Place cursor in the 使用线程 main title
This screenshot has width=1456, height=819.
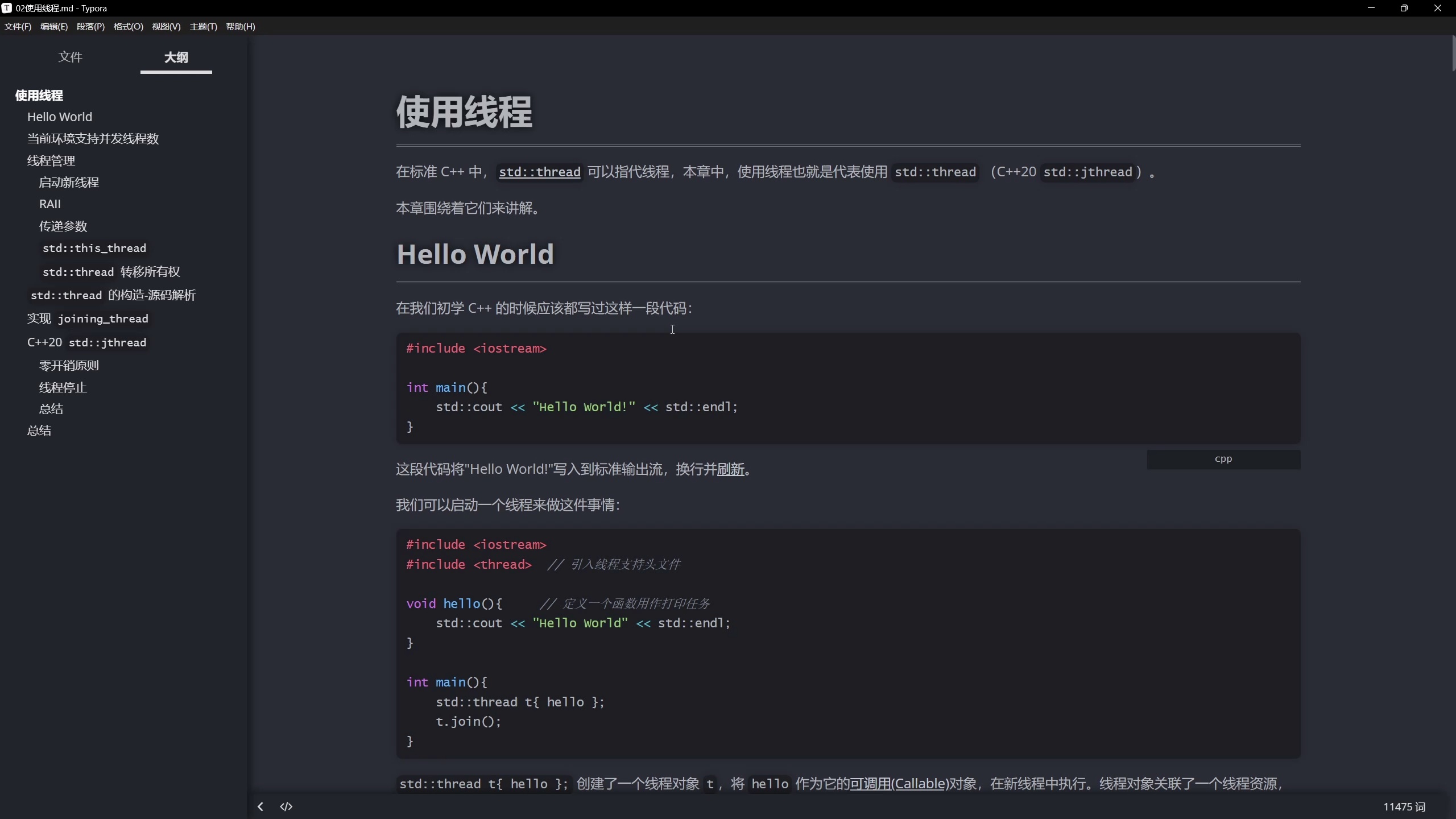464,111
